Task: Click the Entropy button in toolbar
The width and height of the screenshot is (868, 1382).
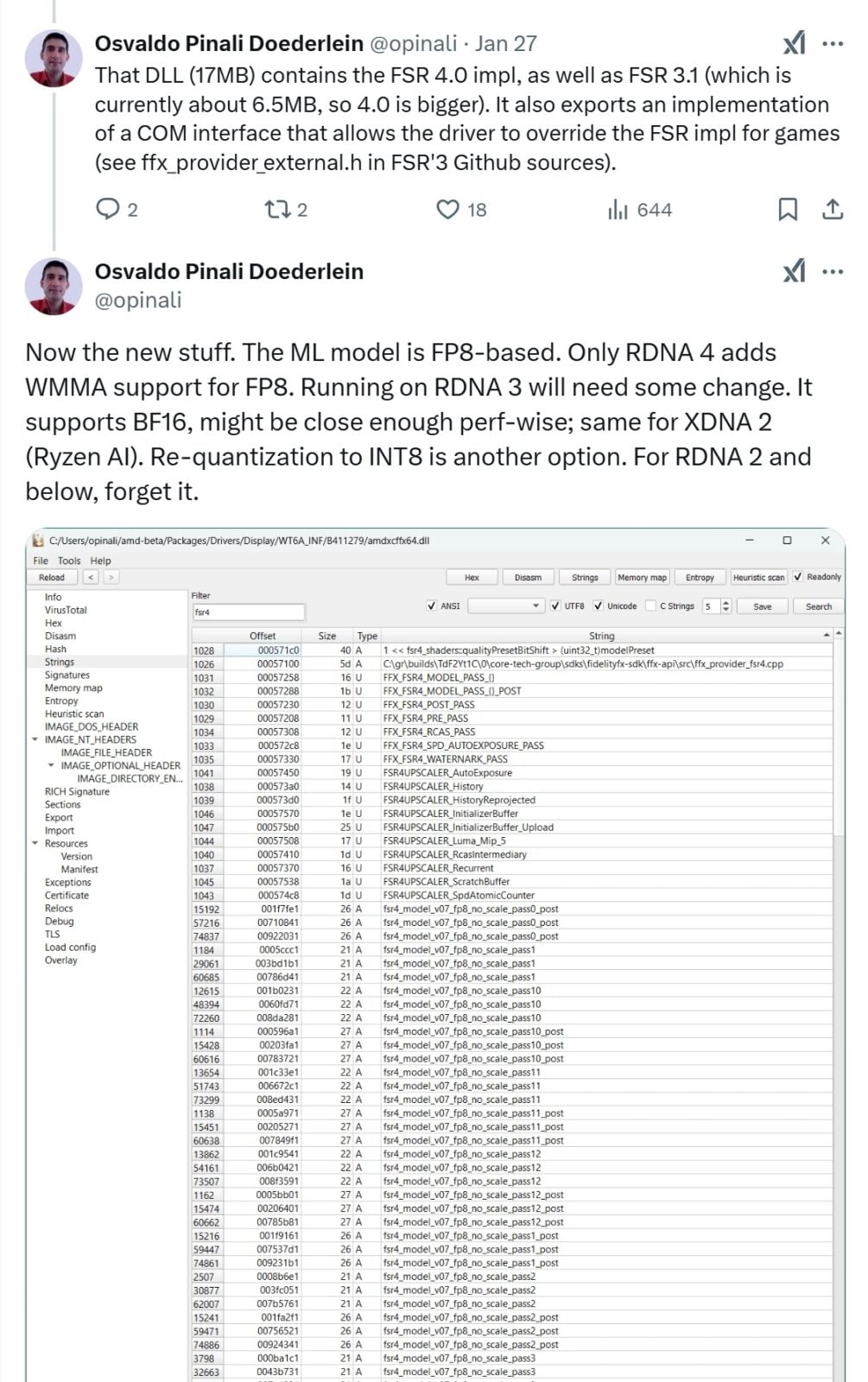Action: (x=700, y=577)
